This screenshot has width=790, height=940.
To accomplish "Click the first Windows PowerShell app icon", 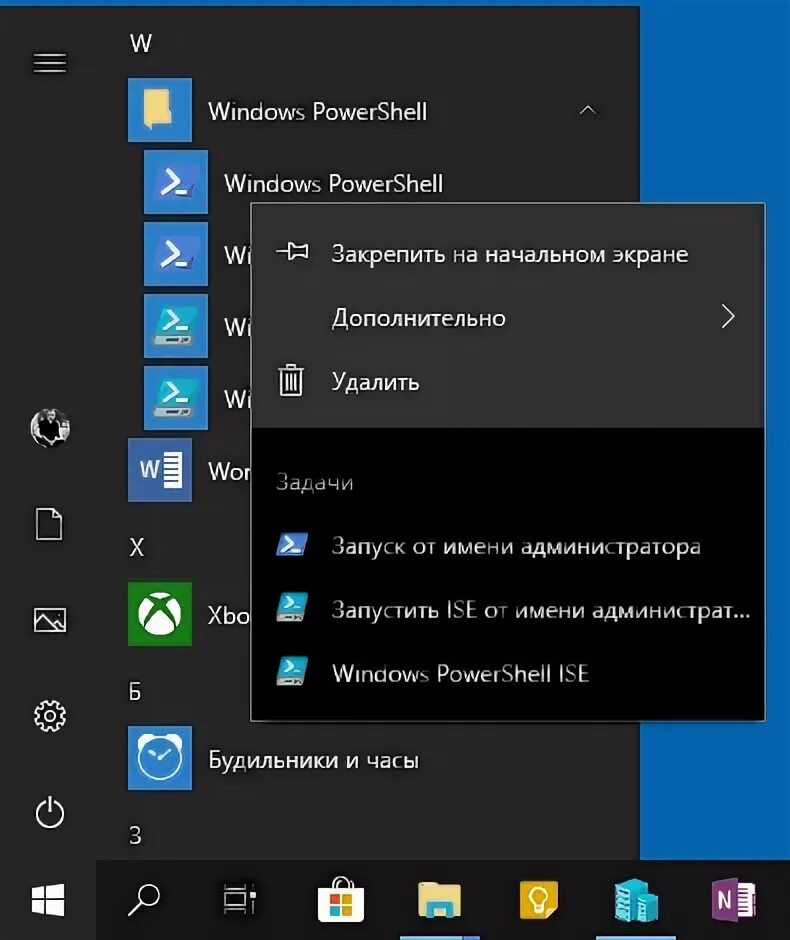I will pyautogui.click(x=176, y=182).
